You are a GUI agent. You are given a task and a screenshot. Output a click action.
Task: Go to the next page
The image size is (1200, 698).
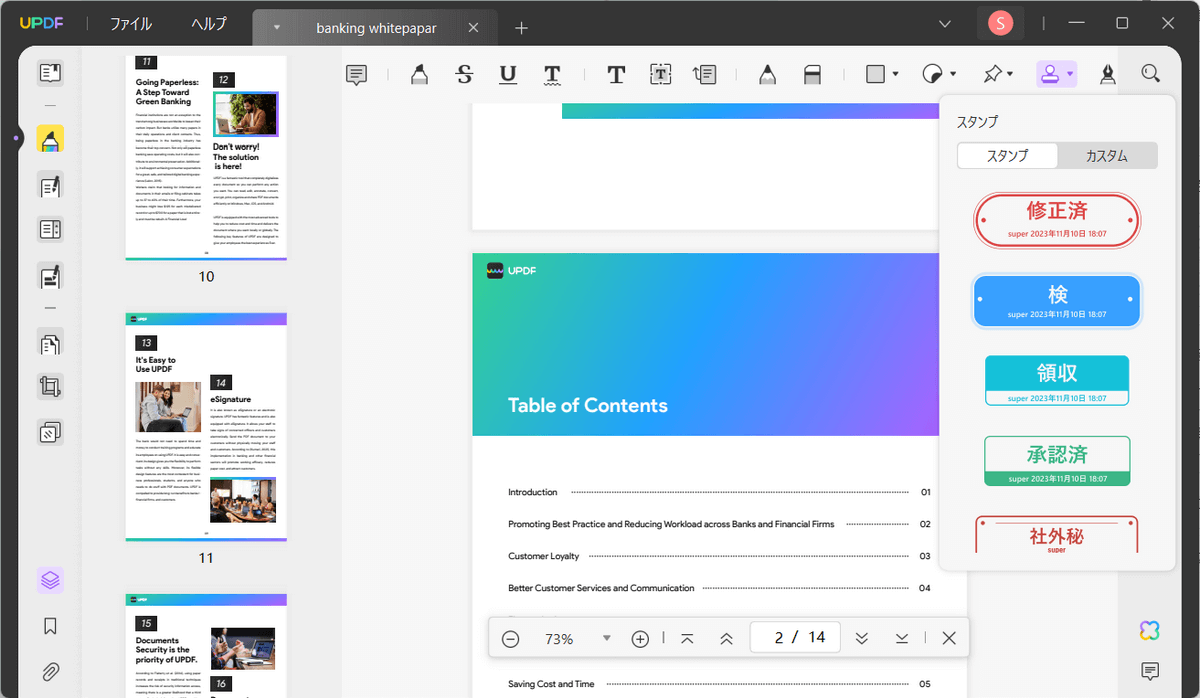tap(862, 638)
